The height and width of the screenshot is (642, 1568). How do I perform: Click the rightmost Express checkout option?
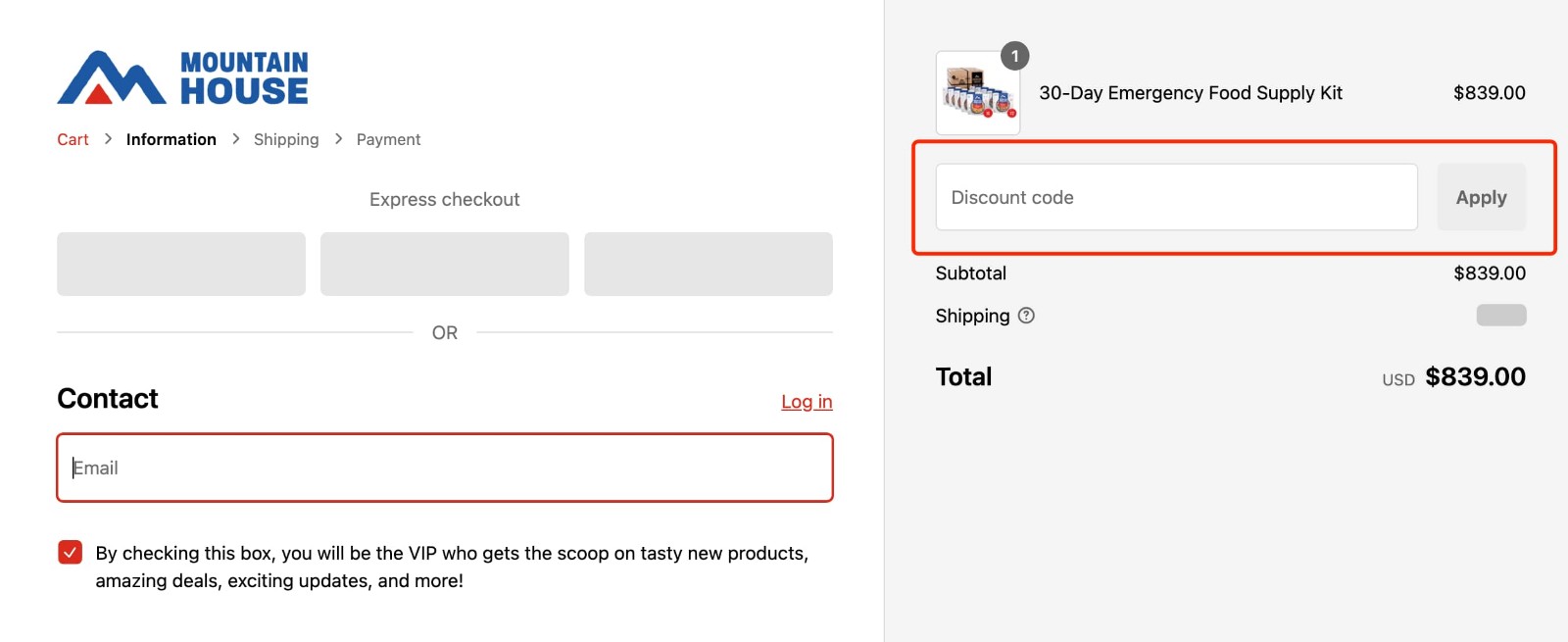pos(708,263)
